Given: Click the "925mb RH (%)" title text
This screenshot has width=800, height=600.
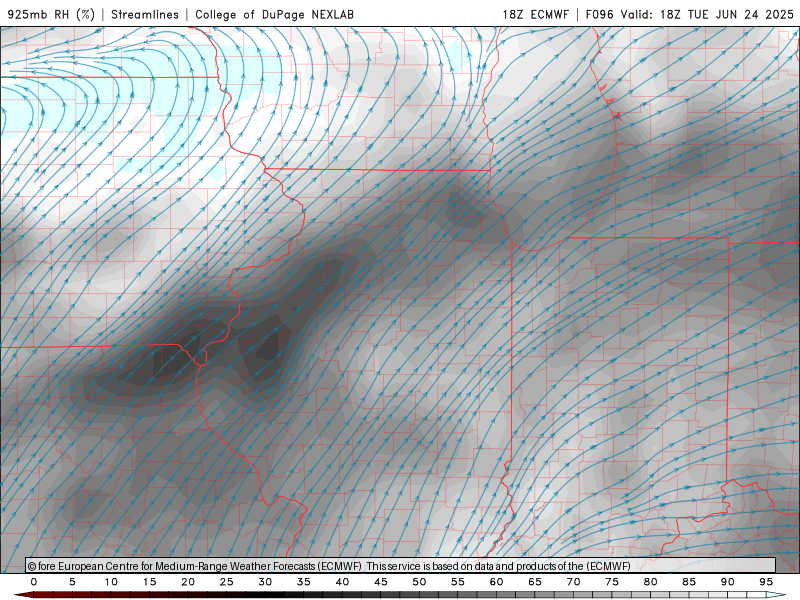Looking at the screenshot, I should click(x=51, y=14).
